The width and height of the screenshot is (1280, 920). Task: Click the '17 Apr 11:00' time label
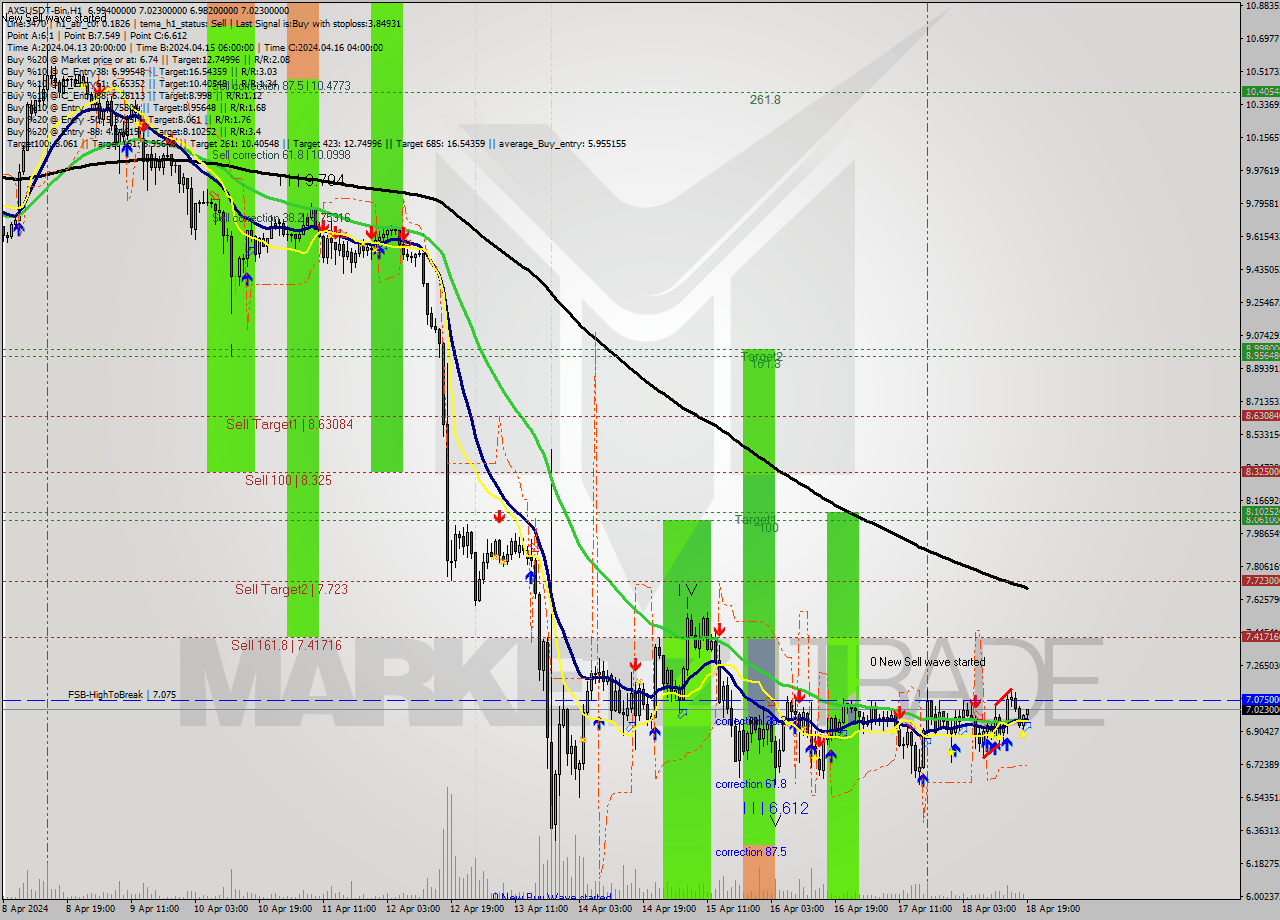(925, 909)
